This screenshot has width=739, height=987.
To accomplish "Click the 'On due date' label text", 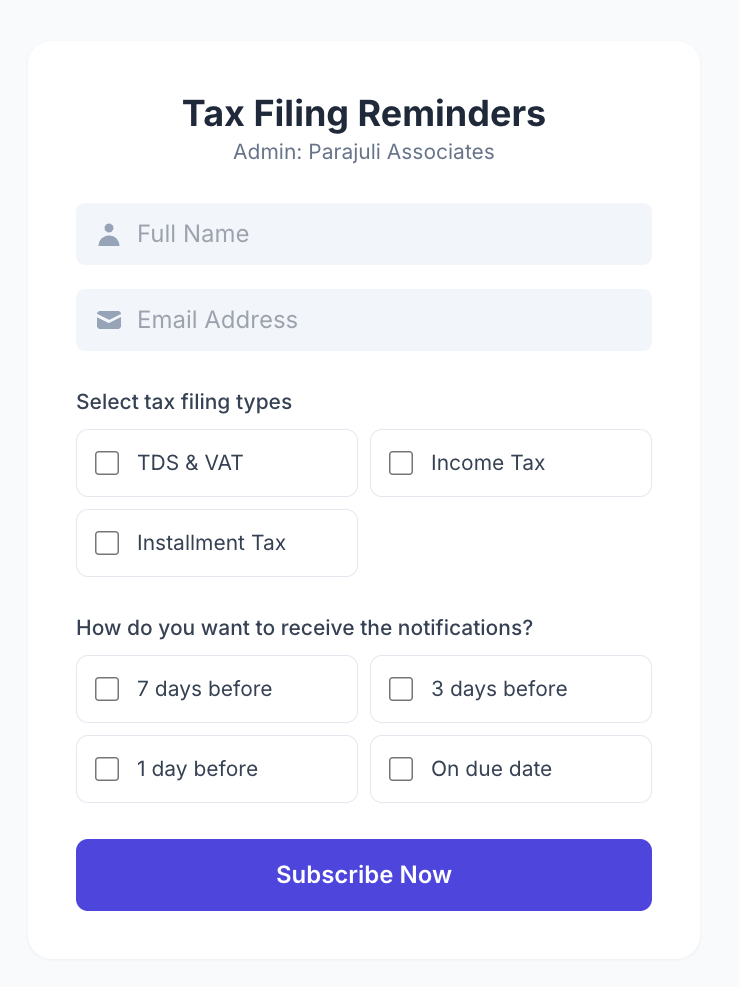I will click(491, 769).
